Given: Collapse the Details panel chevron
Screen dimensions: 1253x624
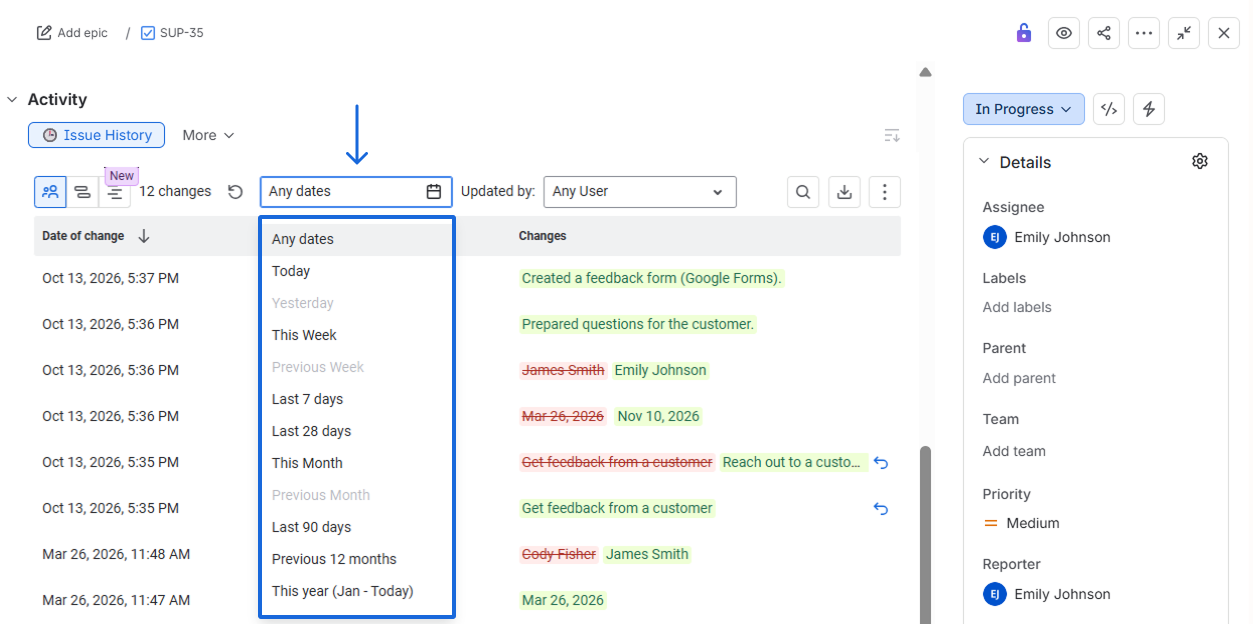Looking at the screenshot, I should [983, 161].
